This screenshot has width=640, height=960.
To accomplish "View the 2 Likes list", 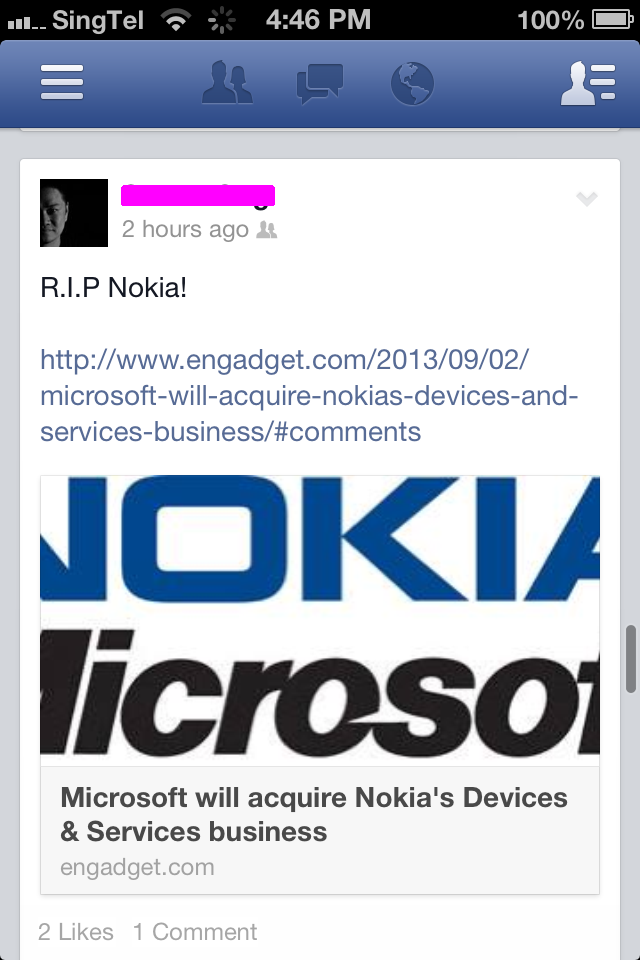I will 76,932.
